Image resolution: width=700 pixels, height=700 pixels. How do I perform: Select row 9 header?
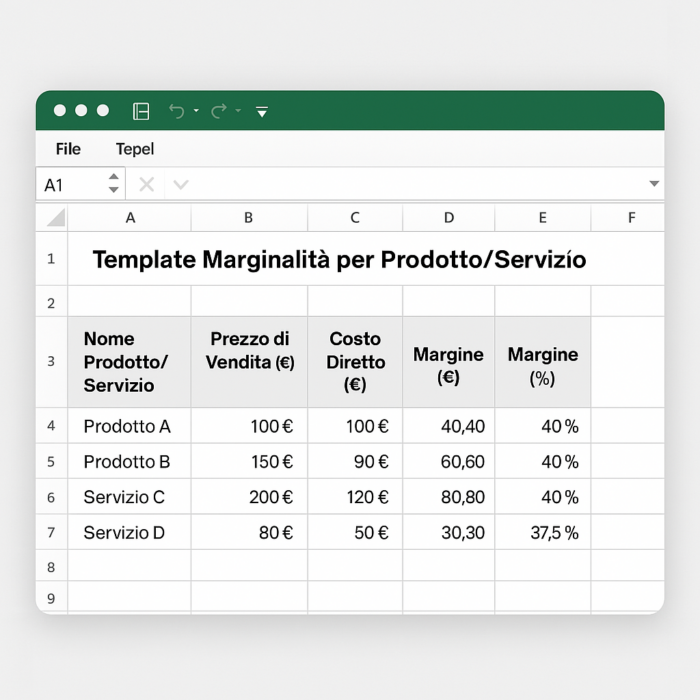(51, 597)
